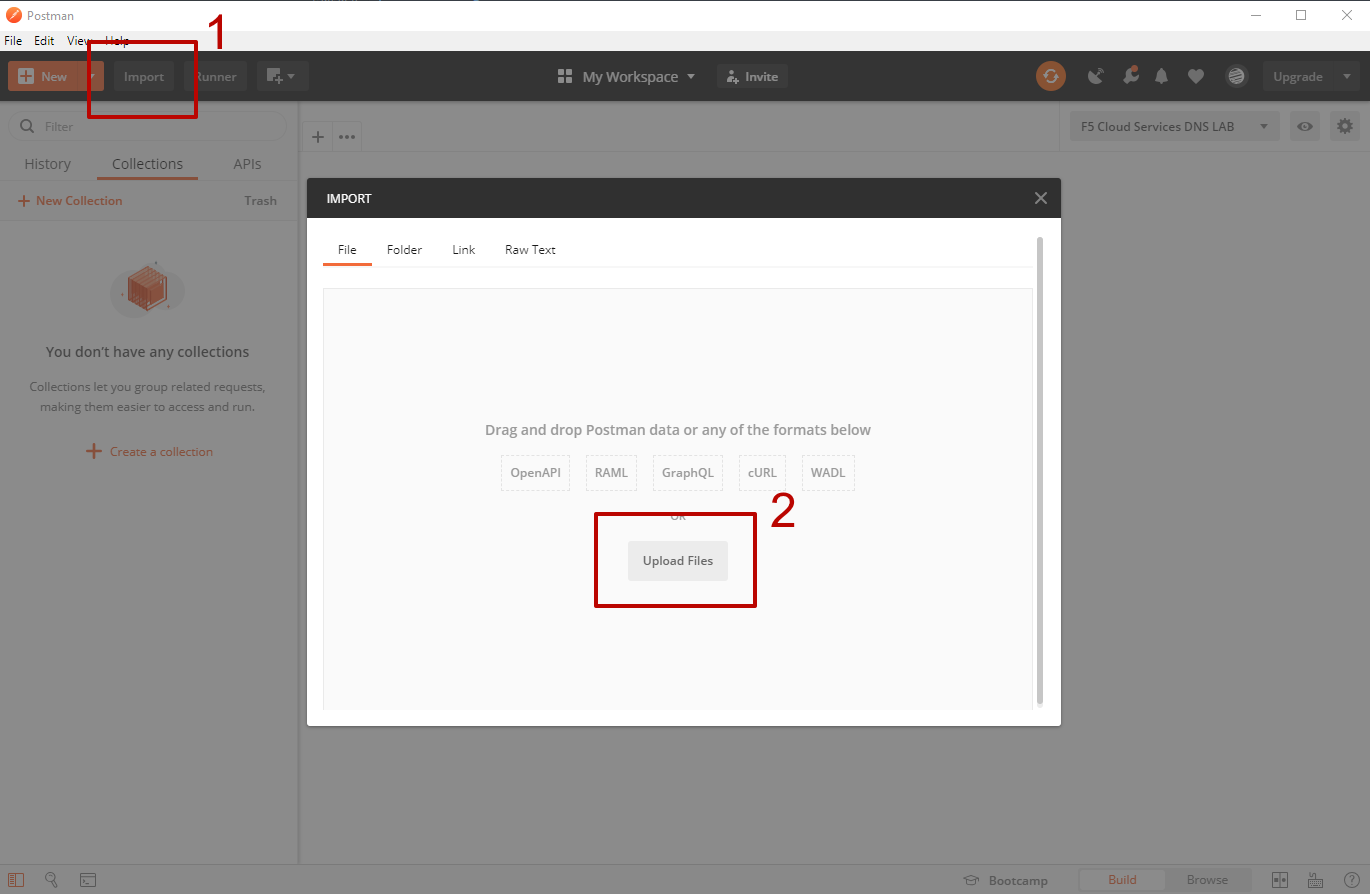Click the Postman logo in title bar

[x=14, y=15]
